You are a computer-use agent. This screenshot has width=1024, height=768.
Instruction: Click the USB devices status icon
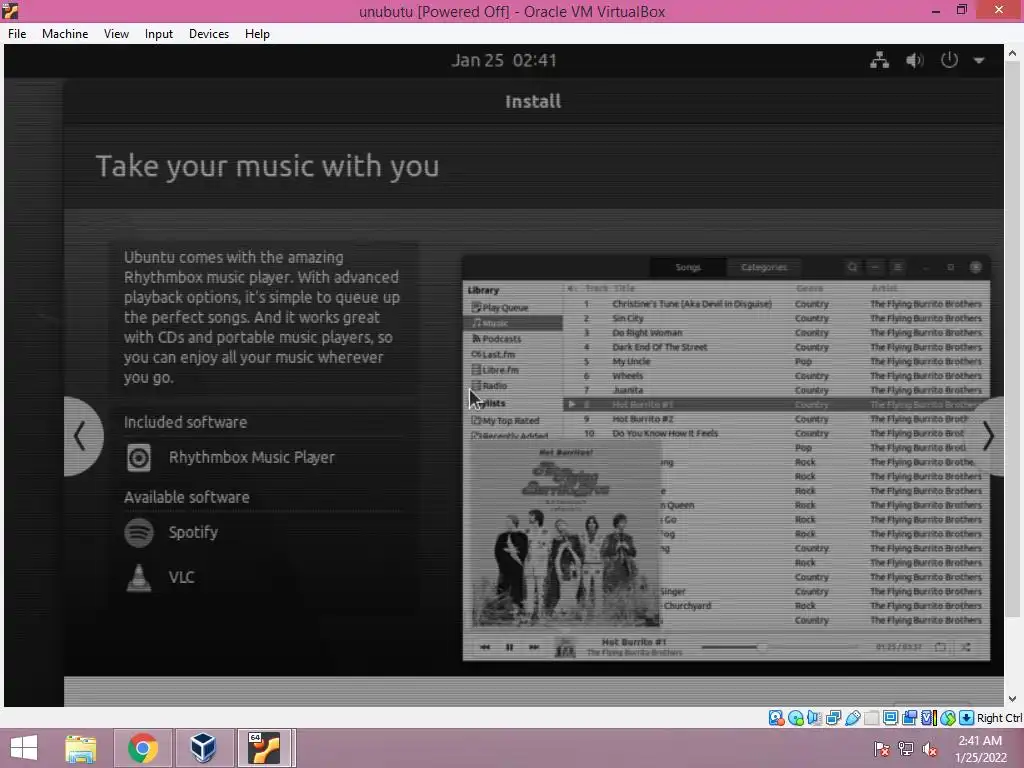click(852, 718)
